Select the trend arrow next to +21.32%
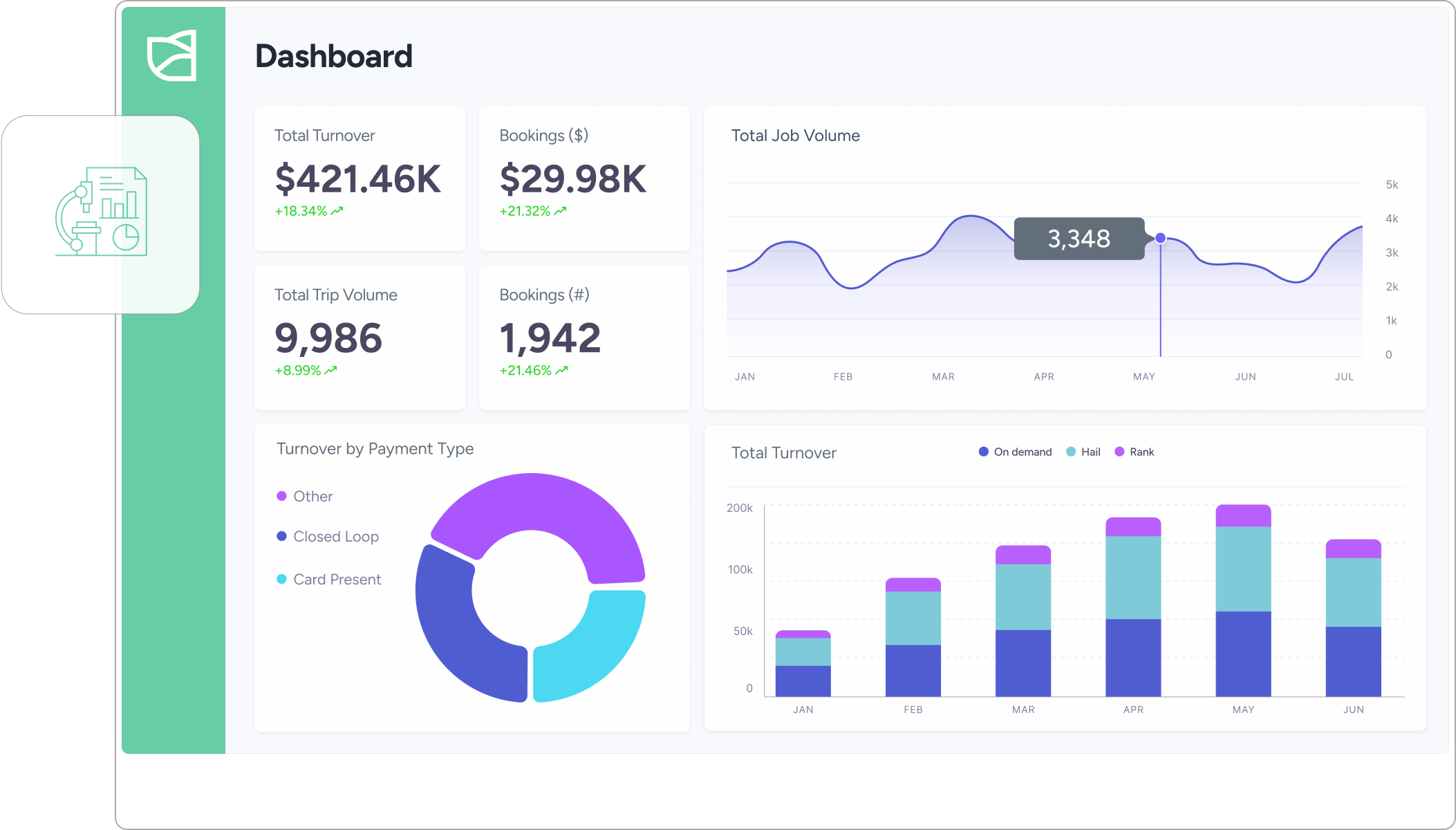Screen dimensions: 1456x830 point(560,210)
